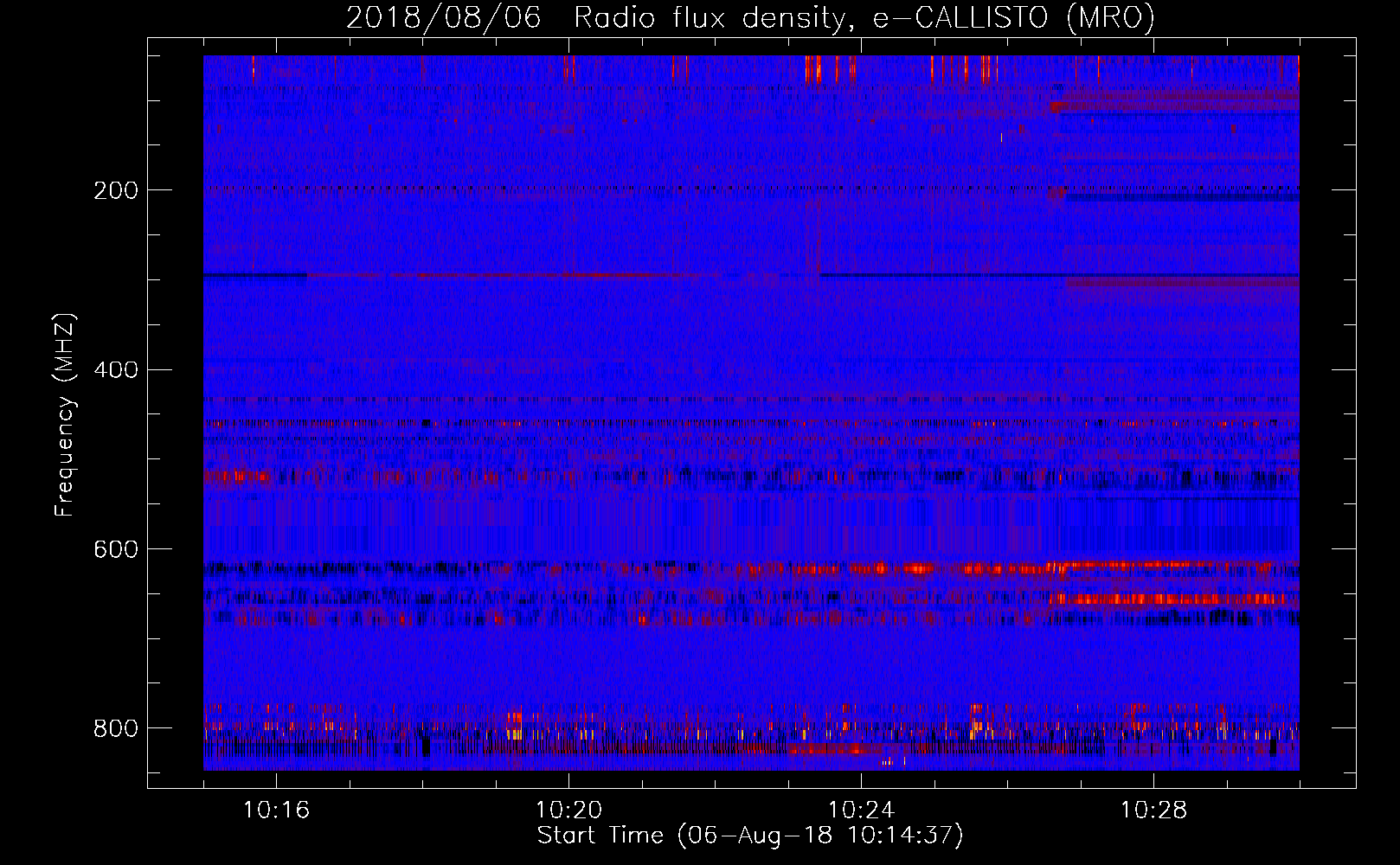Click the 10:16 time axis label
The width and height of the screenshot is (1400, 865).
(x=276, y=811)
